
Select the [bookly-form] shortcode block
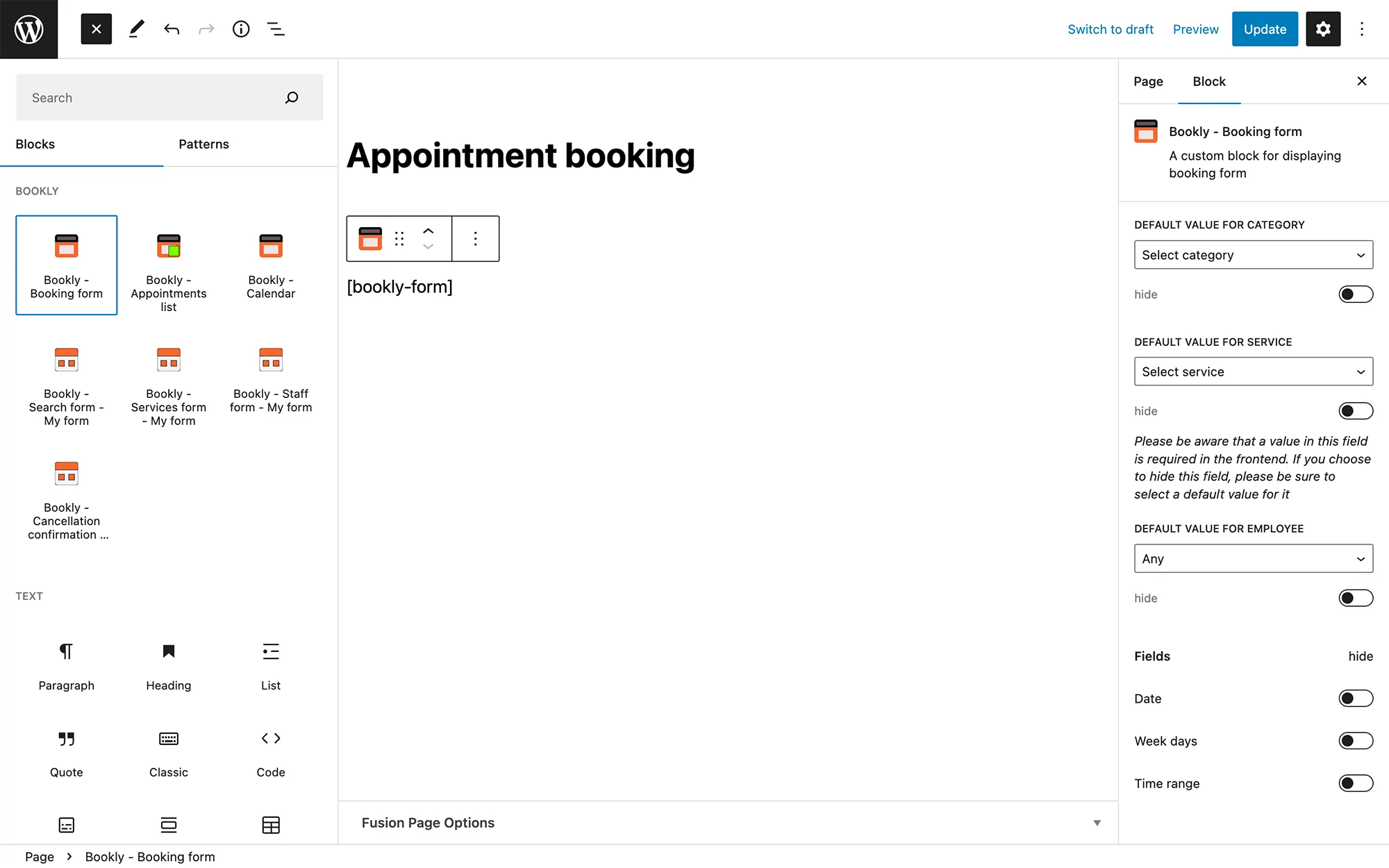pyautogui.click(x=399, y=287)
